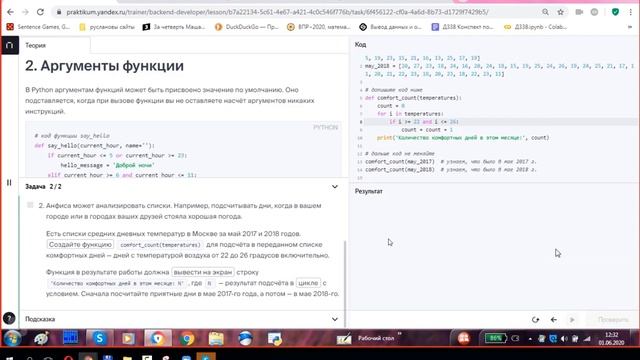This screenshot has height=360, width=640.
Task: Click the zoom magnifier icon in the address bar
Action: (545, 12)
